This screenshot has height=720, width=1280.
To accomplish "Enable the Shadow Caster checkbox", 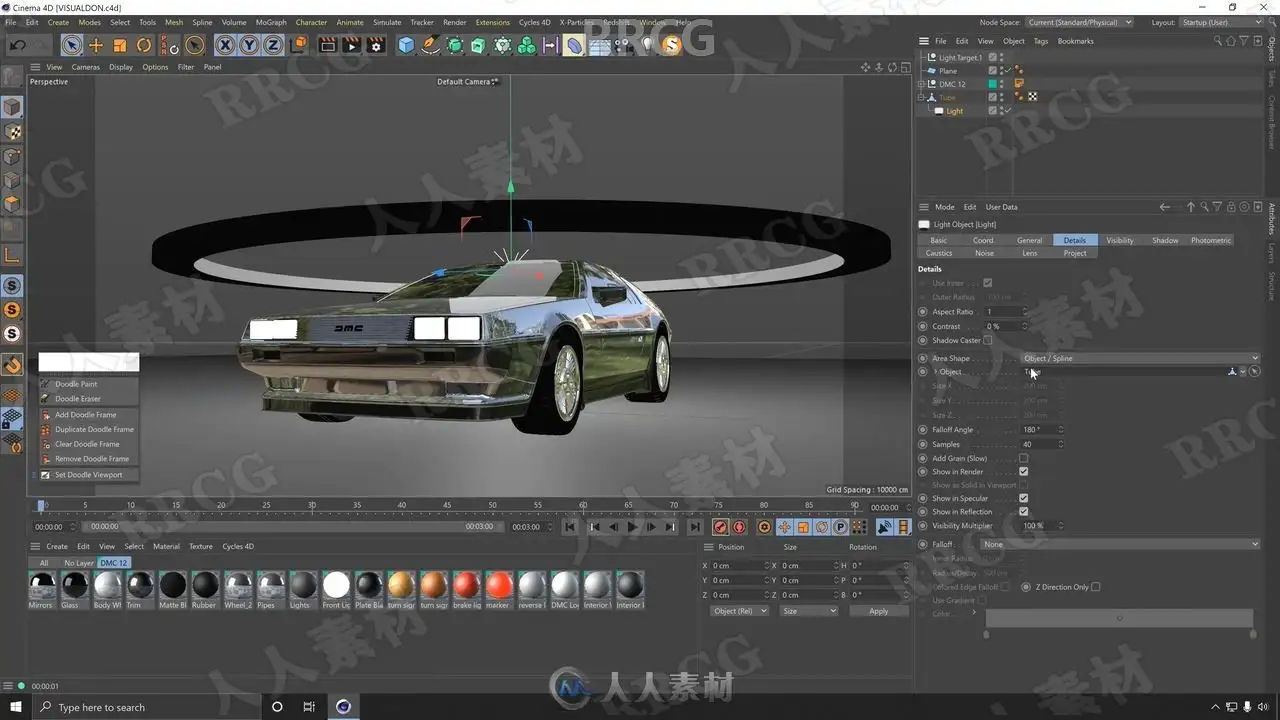I will (x=988, y=340).
